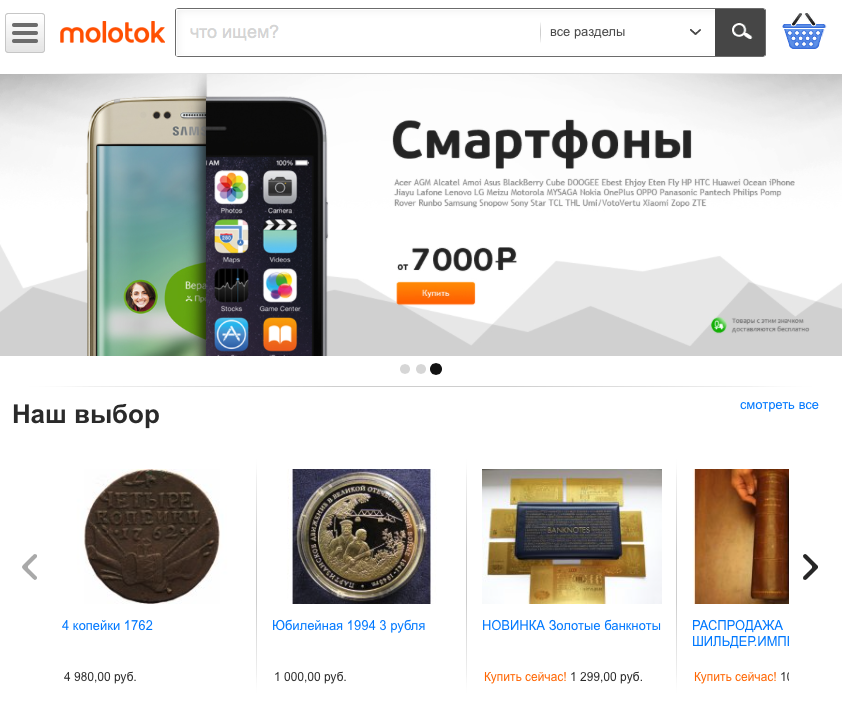Select the second banner slide dot
Screen dimensions: 842x706
[421, 369]
